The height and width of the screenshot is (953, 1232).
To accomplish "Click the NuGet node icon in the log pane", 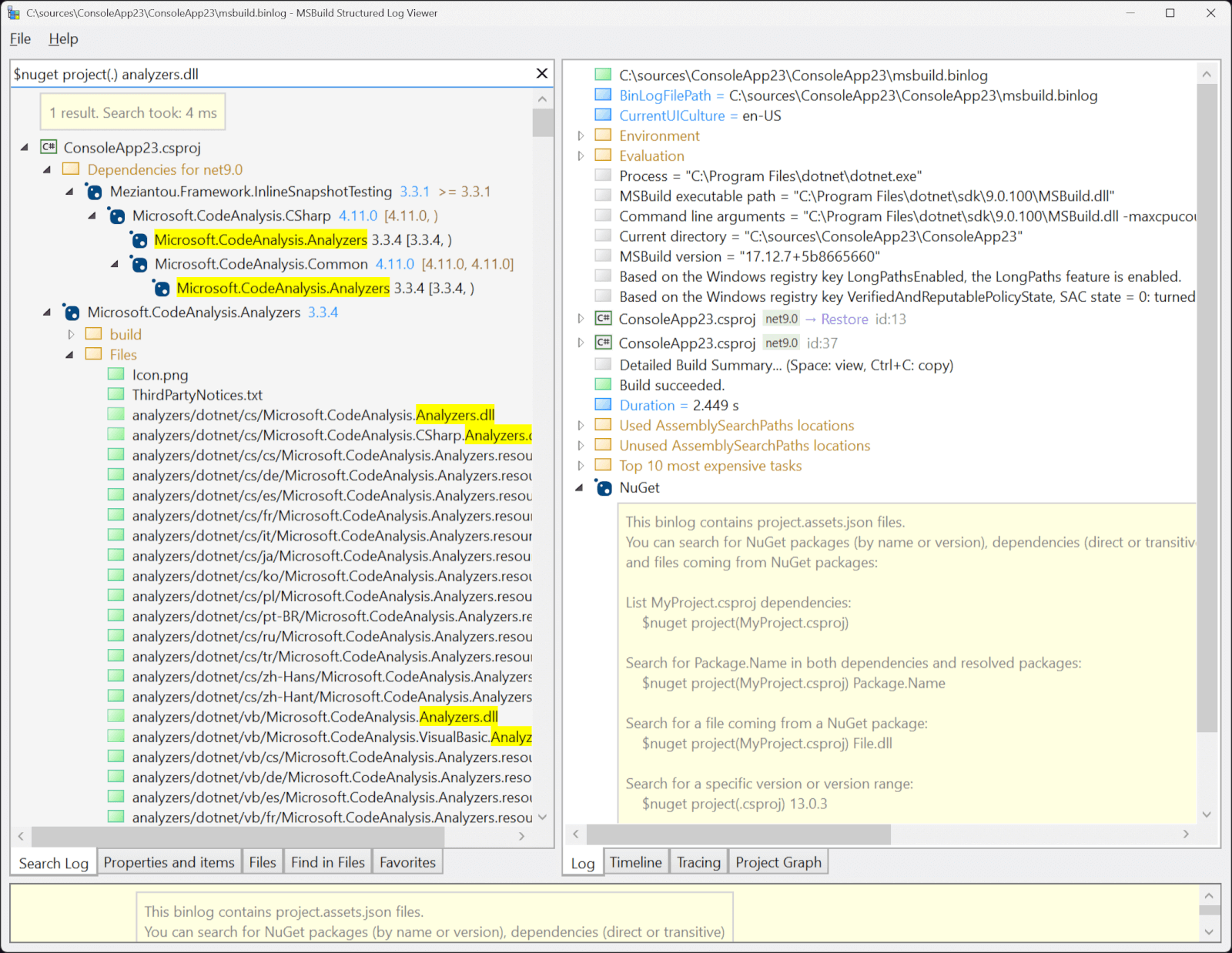I will click(603, 487).
